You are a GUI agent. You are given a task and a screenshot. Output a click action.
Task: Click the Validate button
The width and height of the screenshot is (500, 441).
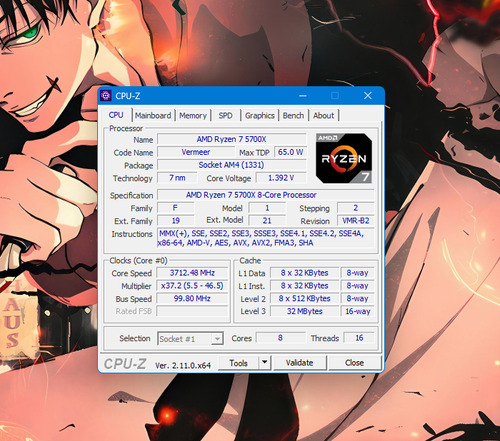299,363
